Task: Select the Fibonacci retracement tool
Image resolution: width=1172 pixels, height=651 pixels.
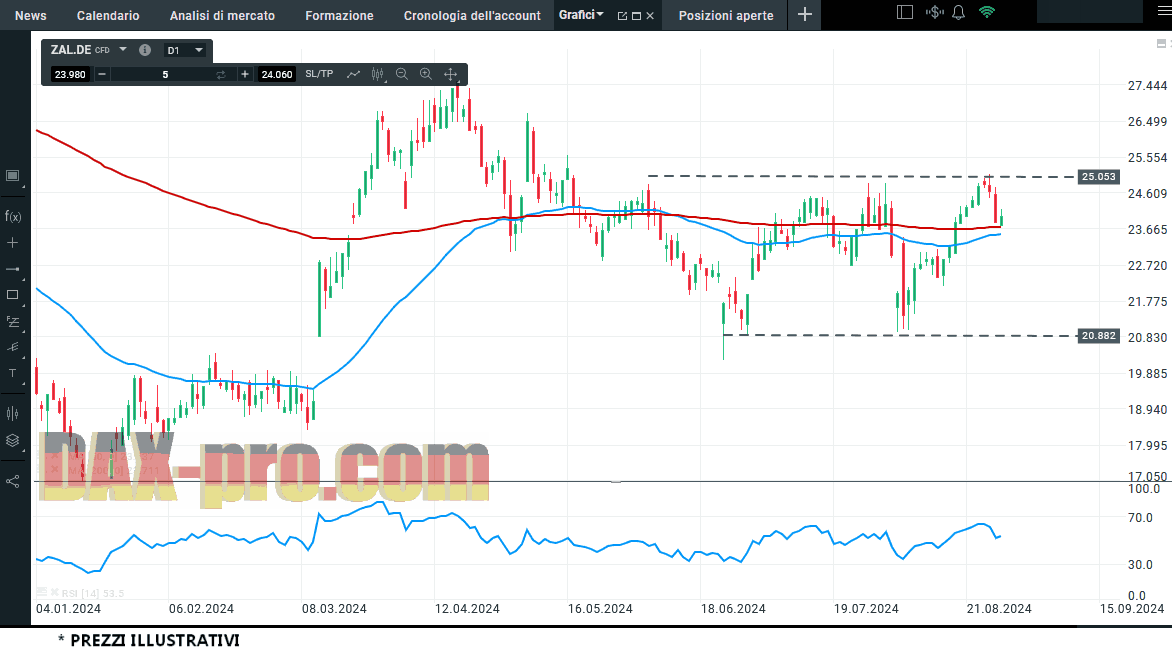Action: pyautogui.click(x=13, y=321)
